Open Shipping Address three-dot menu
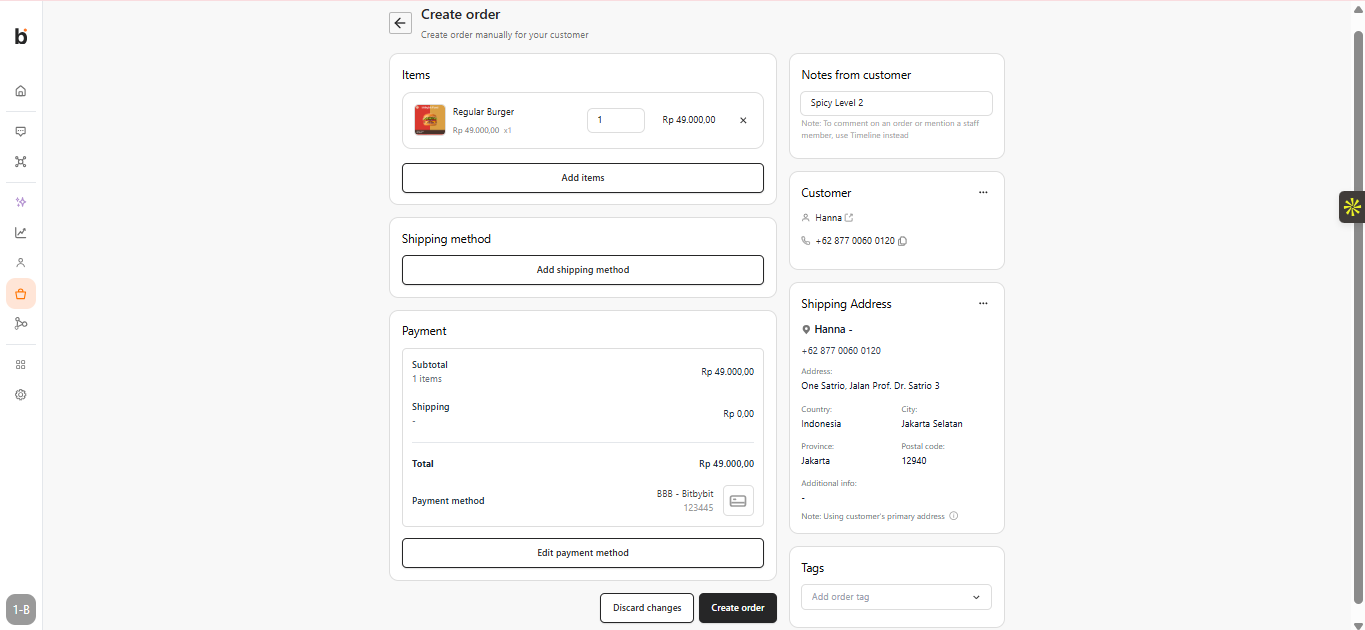The width and height of the screenshot is (1365, 630). click(x=983, y=303)
